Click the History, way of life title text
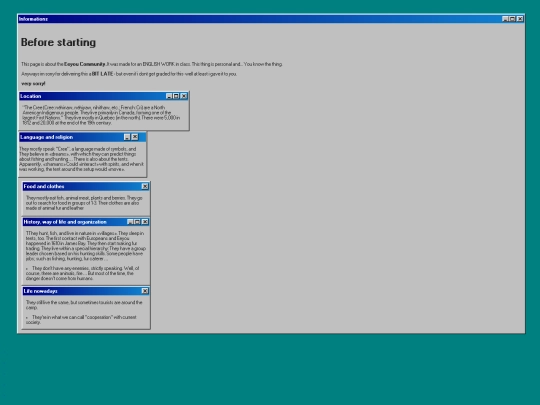This screenshot has height=405, width=540. click(x=65, y=222)
